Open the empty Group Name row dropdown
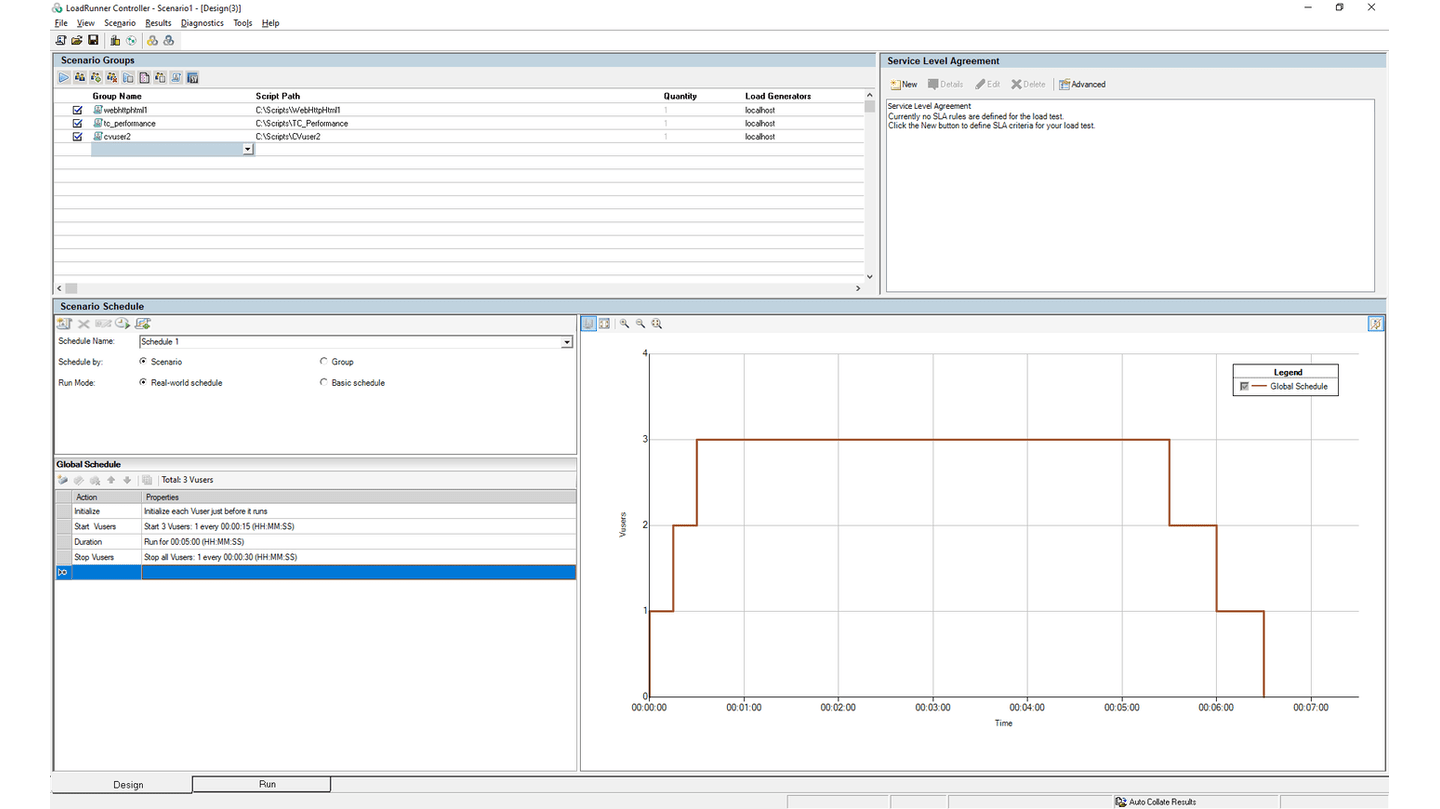Screen dimensions: 1440x809 [x=248, y=149]
